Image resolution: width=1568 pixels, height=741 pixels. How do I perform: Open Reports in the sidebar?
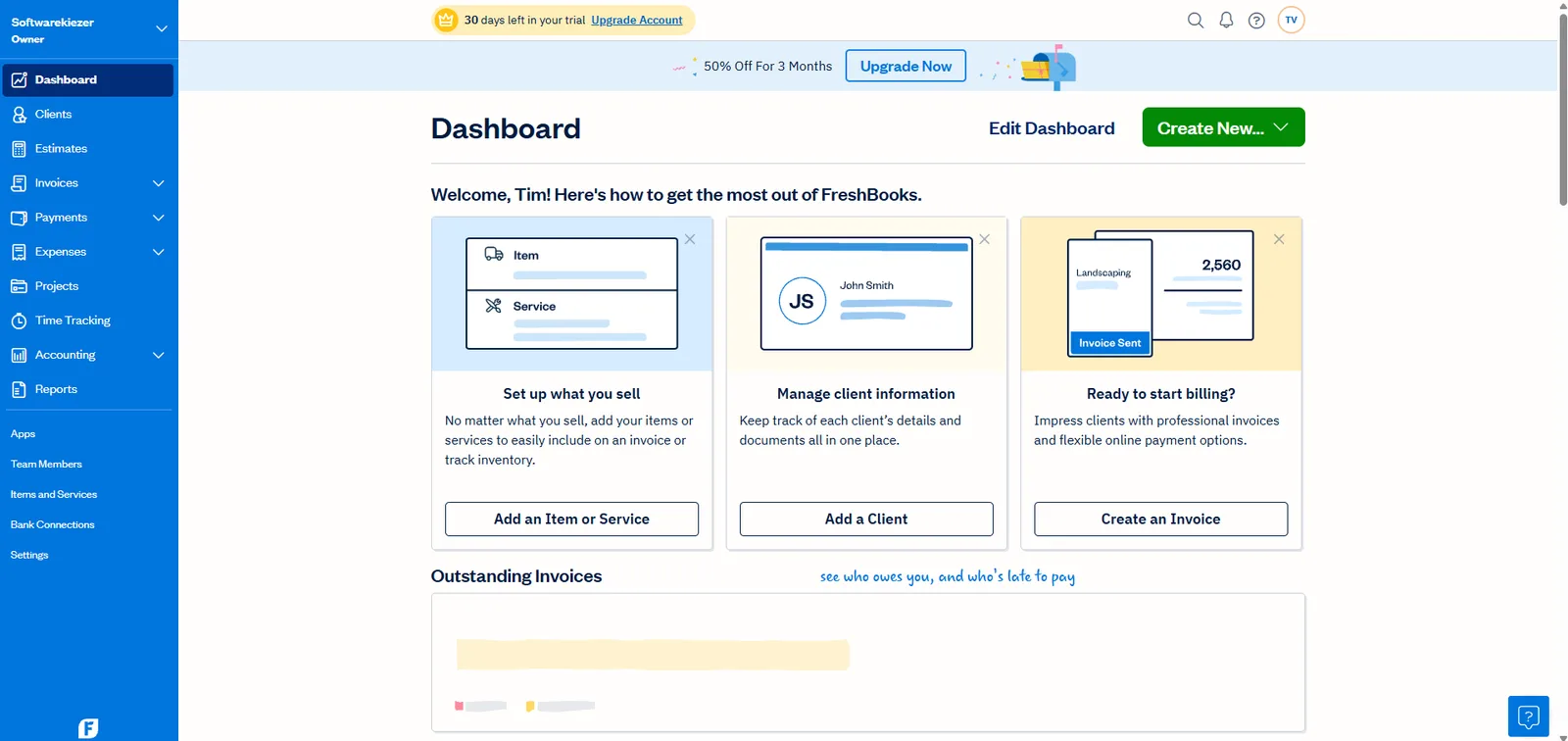tap(88, 389)
